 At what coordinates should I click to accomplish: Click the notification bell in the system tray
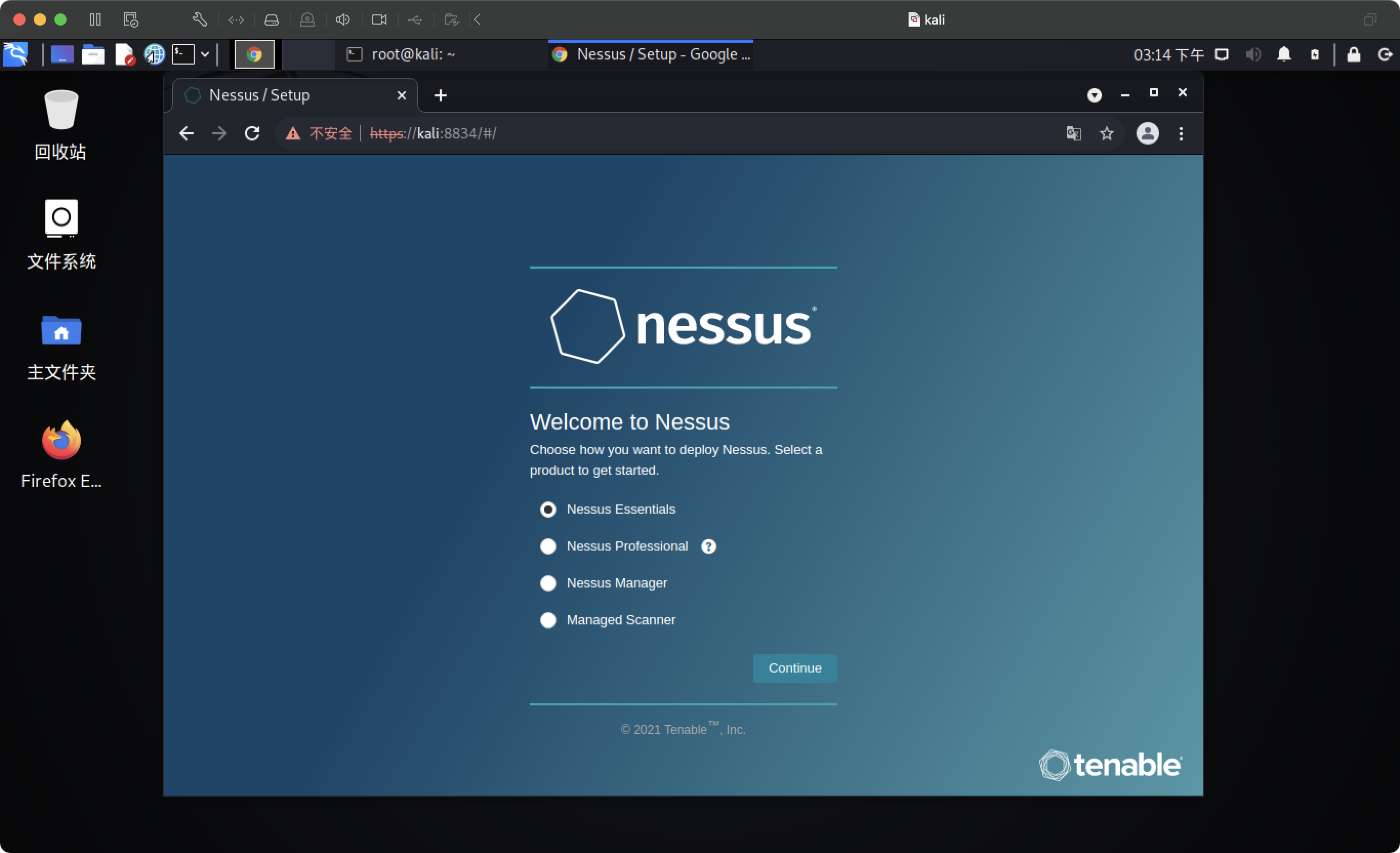(1285, 54)
